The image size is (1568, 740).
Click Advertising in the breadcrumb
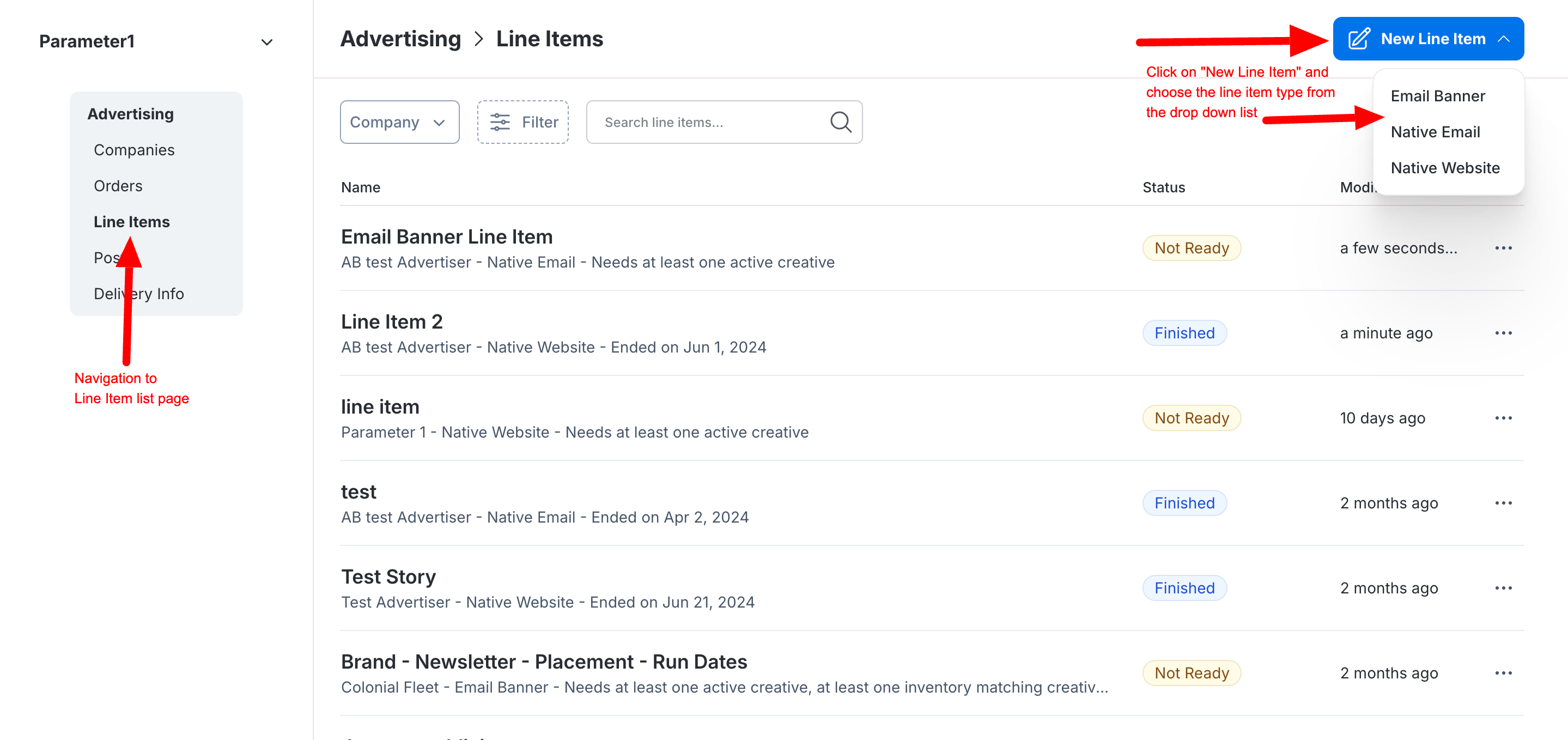(x=400, y=39)
